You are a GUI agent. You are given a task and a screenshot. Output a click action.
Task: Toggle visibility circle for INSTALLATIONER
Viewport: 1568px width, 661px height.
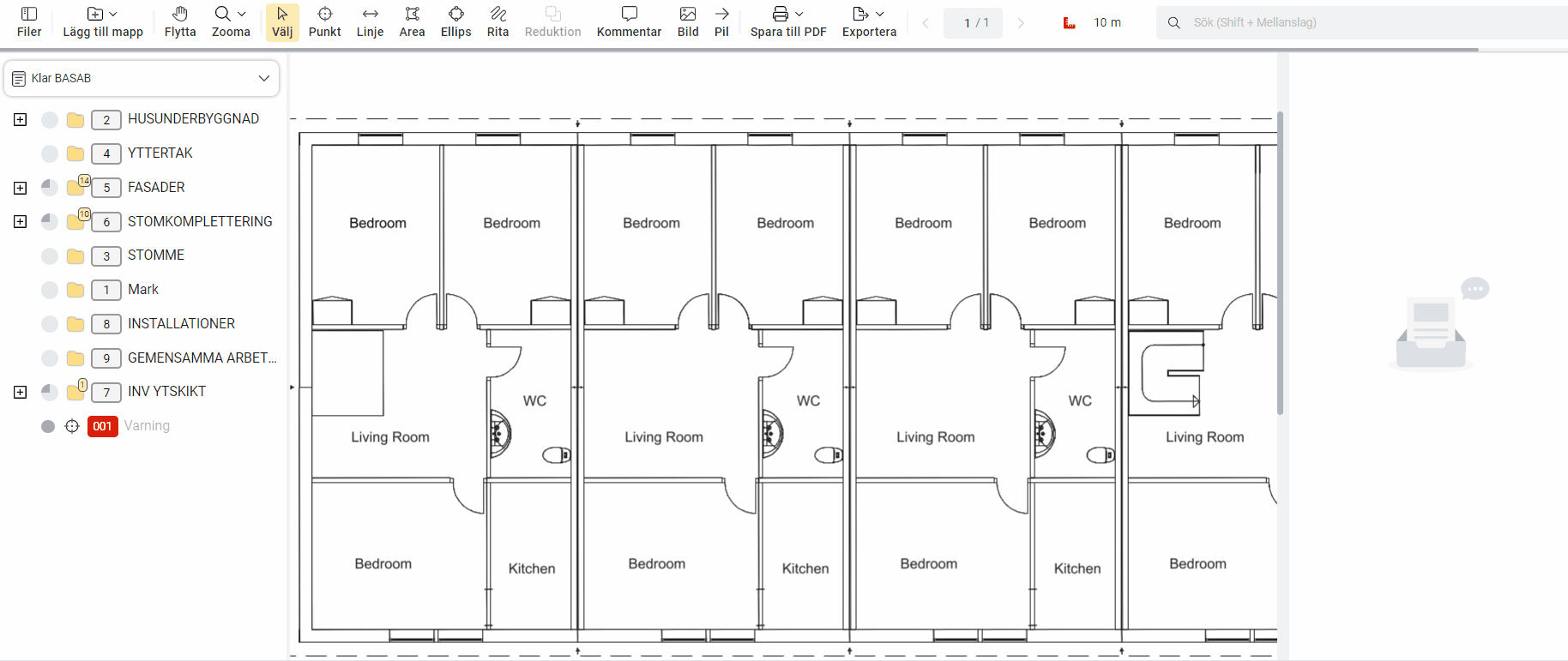(x=50, y=324)
